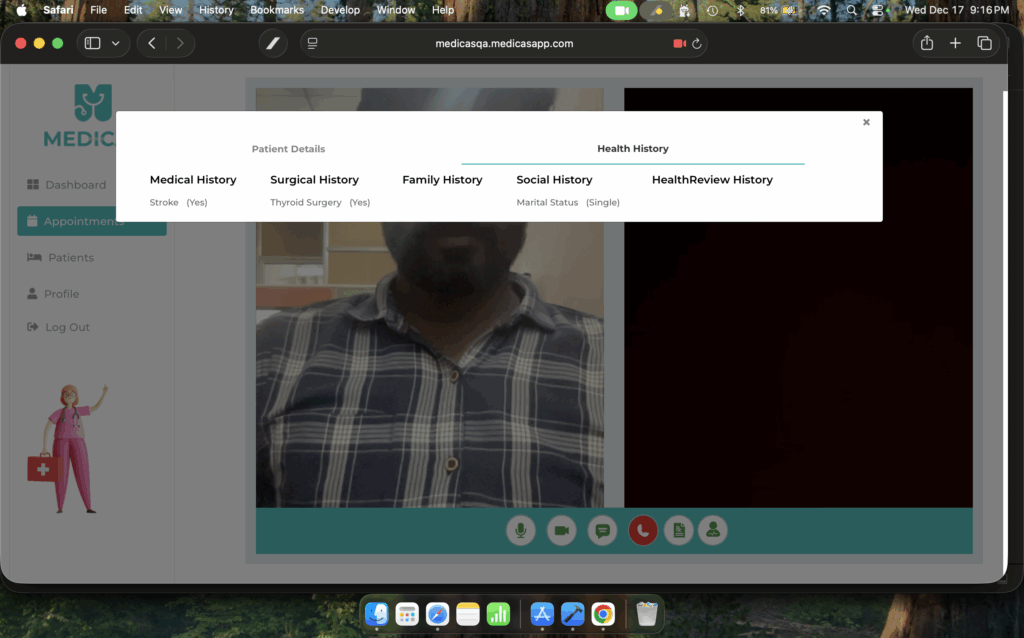Open the 81% battery status menu
Image resolution: width=1024 pixels, height=638 pixels.
click(x=778, y=10)
